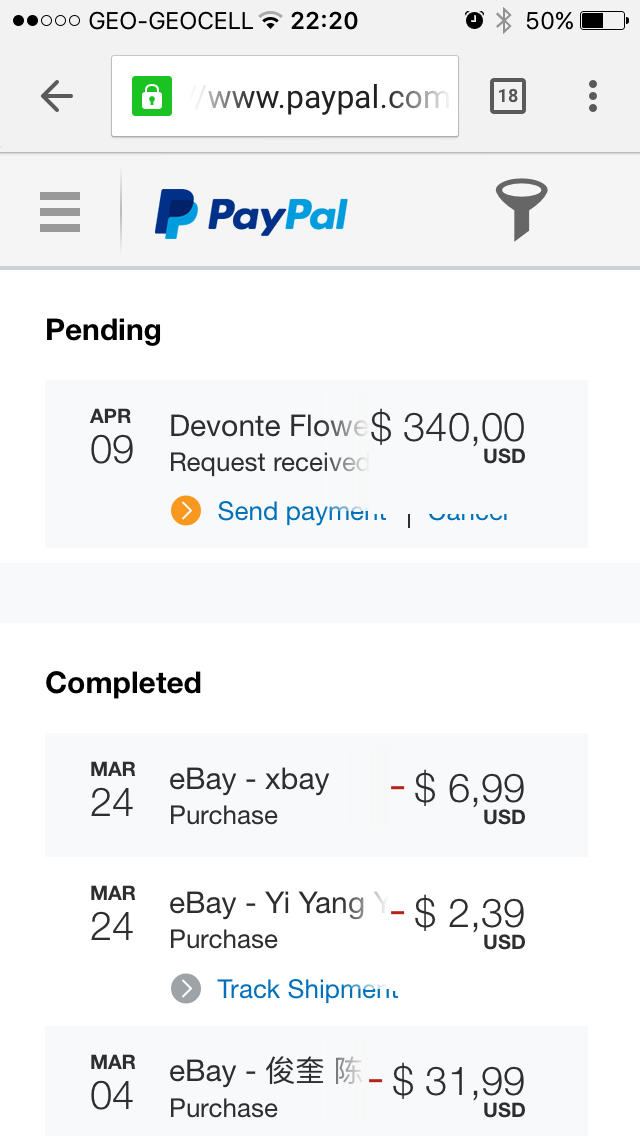Open the PayPal hamburger menu
The image size is (640, 1136).
(x=60, y=212)
